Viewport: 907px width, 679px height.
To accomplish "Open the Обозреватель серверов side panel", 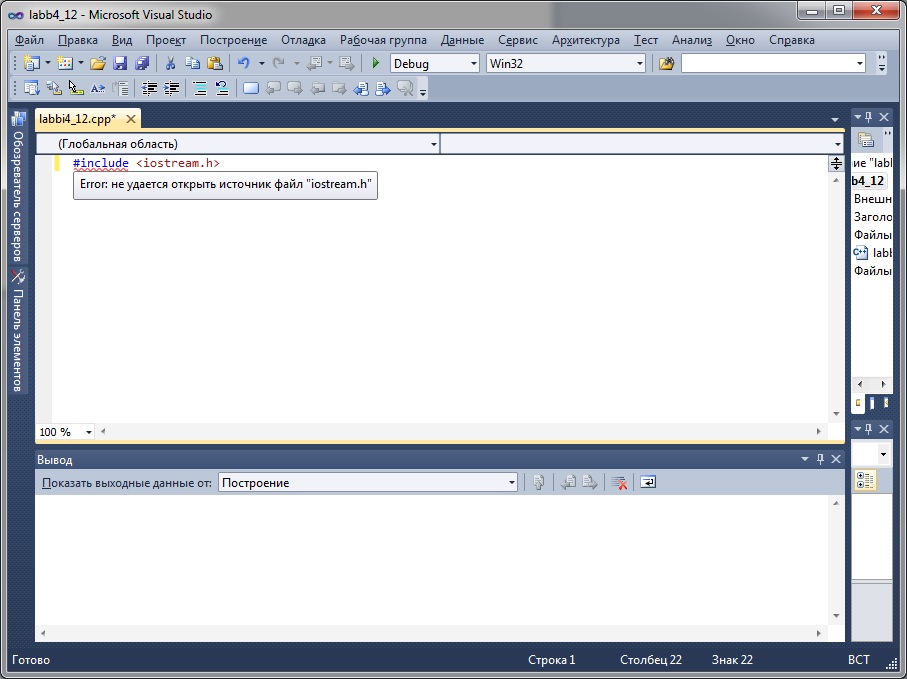I will coord(18,195).
